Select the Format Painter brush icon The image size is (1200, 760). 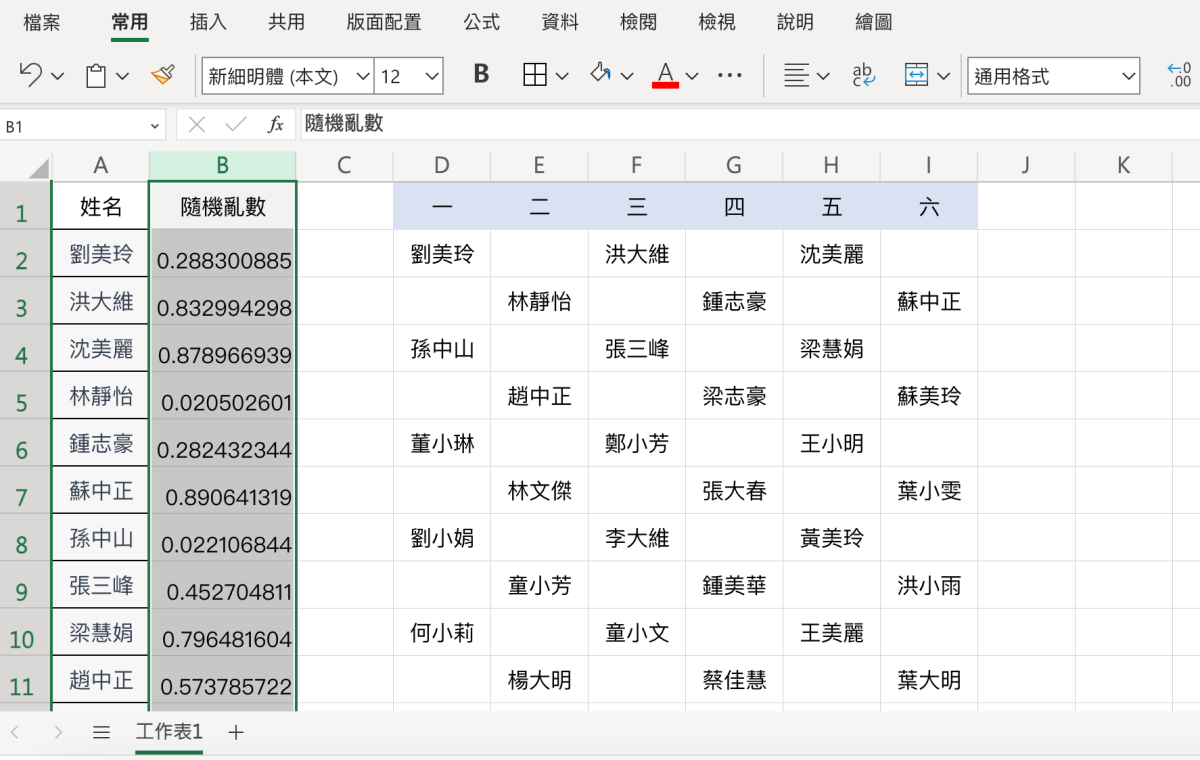[162, 75]
